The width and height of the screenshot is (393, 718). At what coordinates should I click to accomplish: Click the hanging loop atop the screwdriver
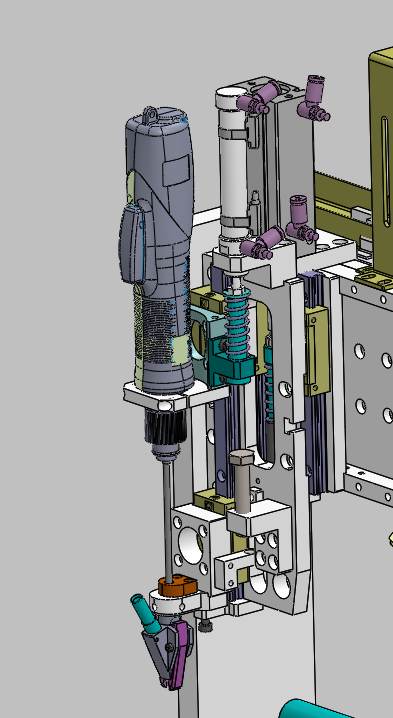[x=149, y=114]
